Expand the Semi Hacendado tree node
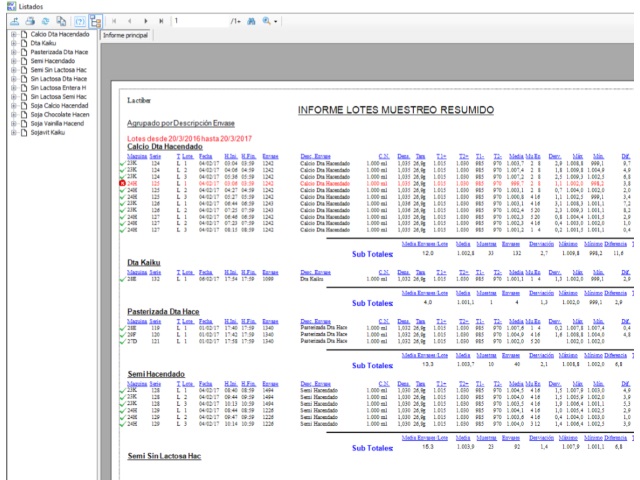This screenshot has height=480, width=640. [13, 61]
